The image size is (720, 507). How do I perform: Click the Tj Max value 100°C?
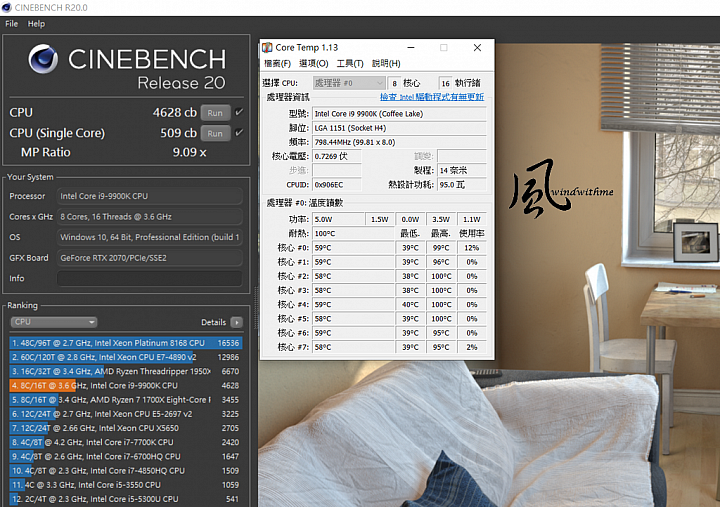coord(353,234)
